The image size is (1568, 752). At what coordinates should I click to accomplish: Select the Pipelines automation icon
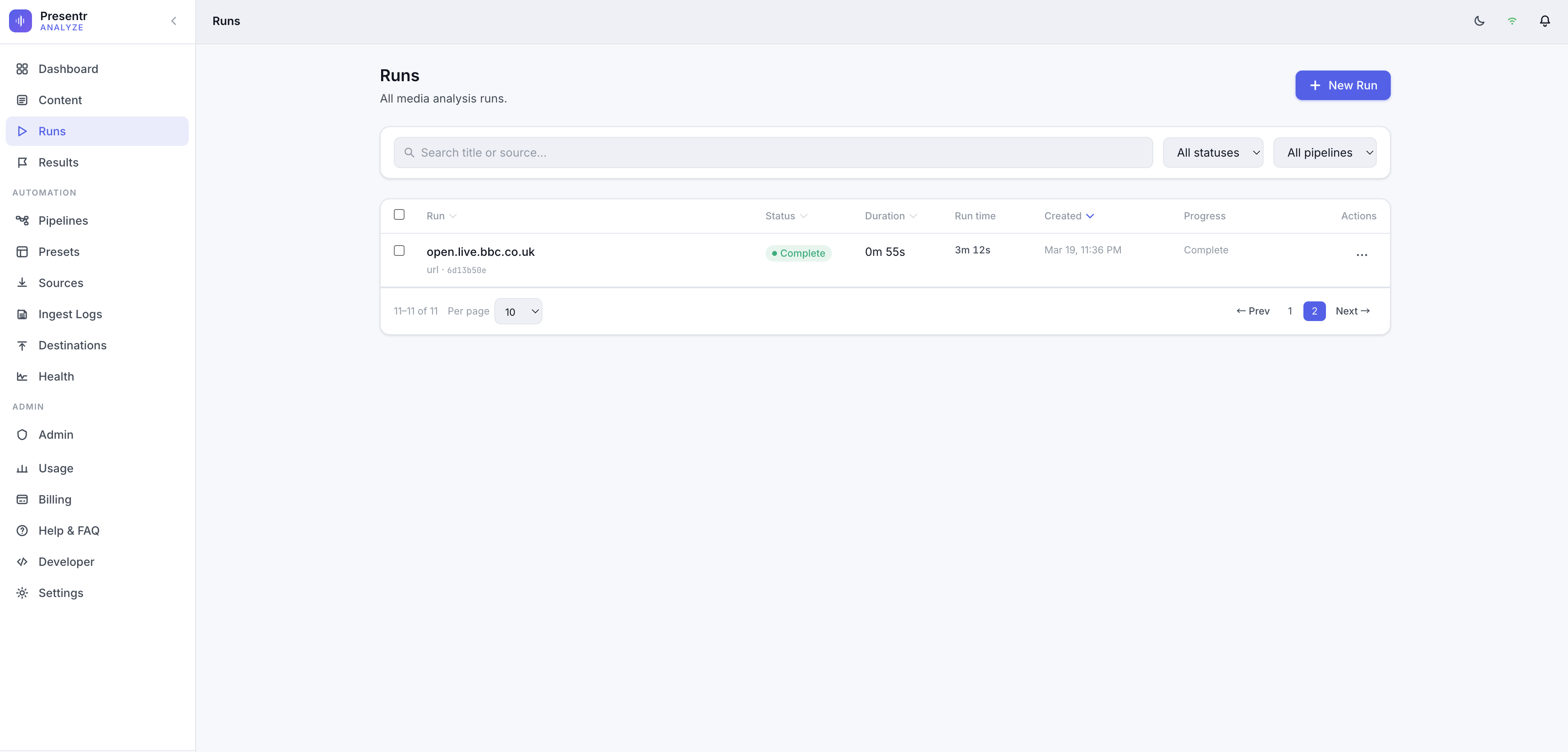point(22,220)
